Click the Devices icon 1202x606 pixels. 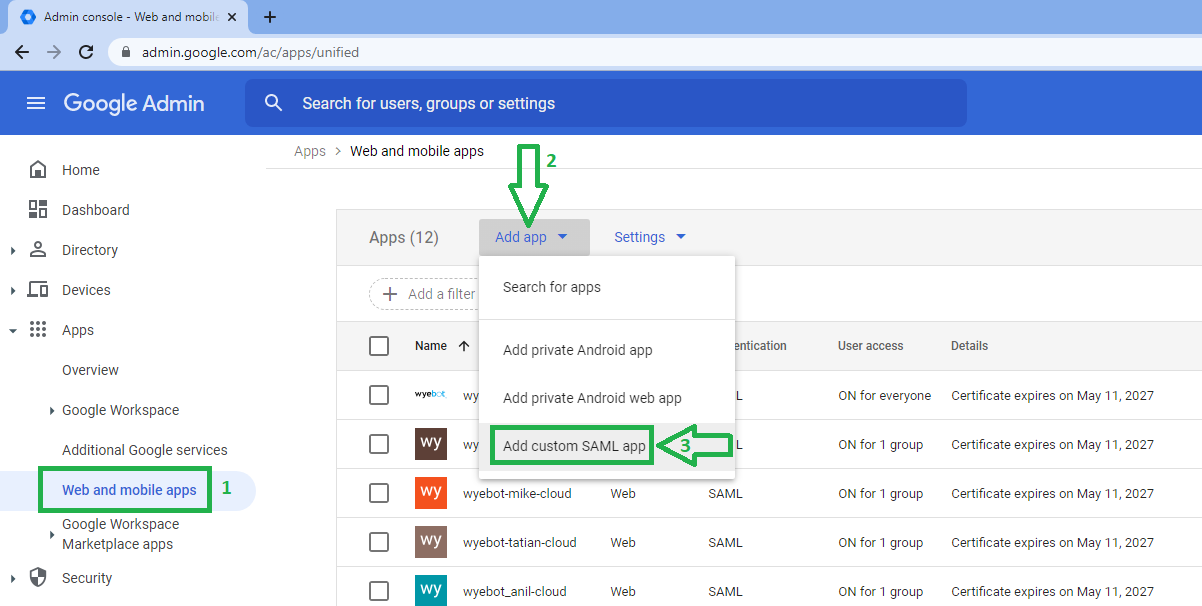38,290
